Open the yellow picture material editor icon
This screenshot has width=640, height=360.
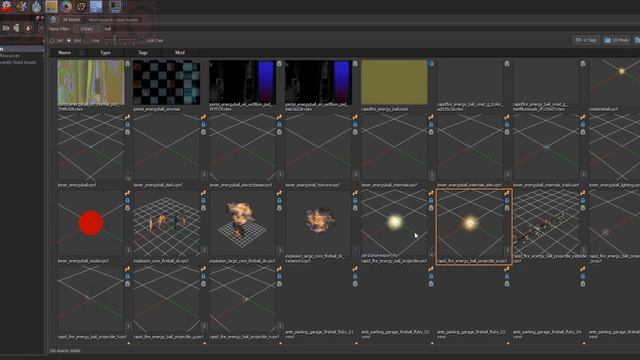51,6
